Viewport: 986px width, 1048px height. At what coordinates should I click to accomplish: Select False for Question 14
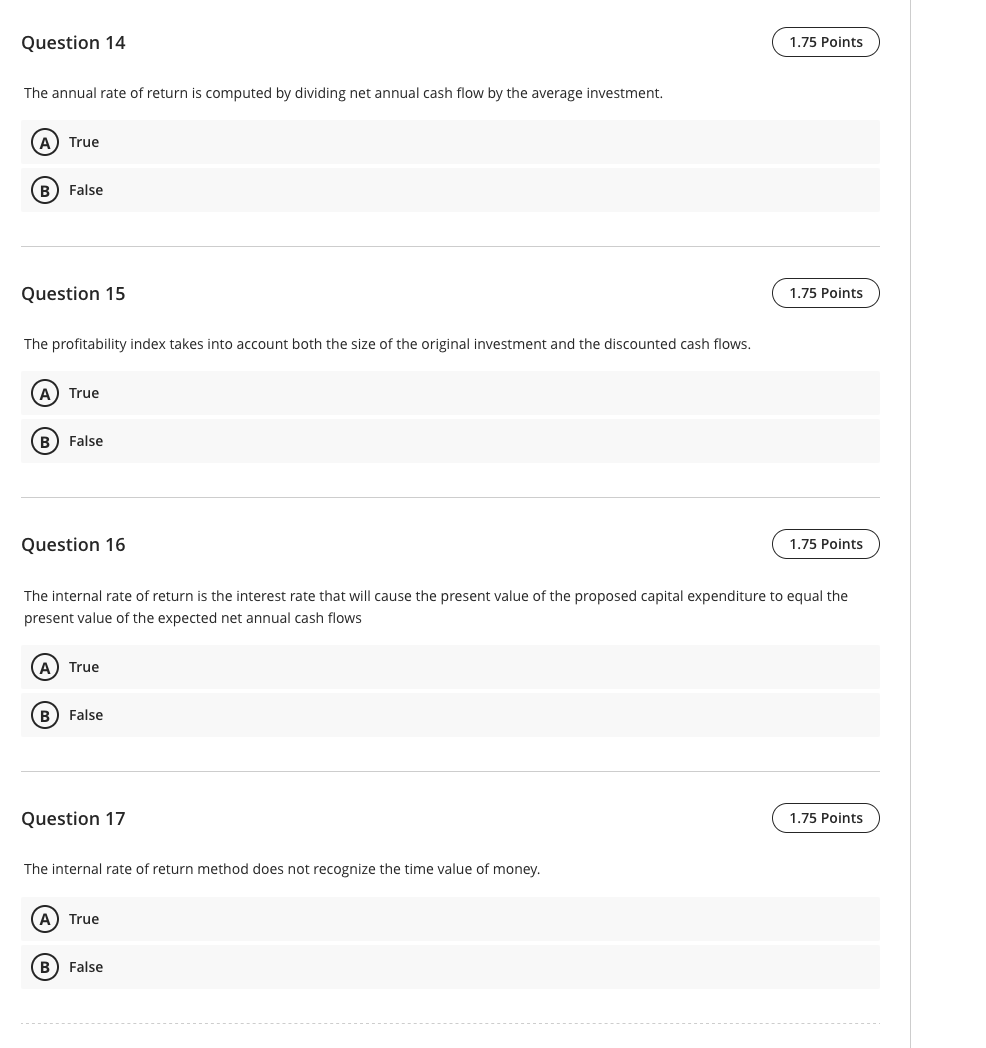(450, 190)
